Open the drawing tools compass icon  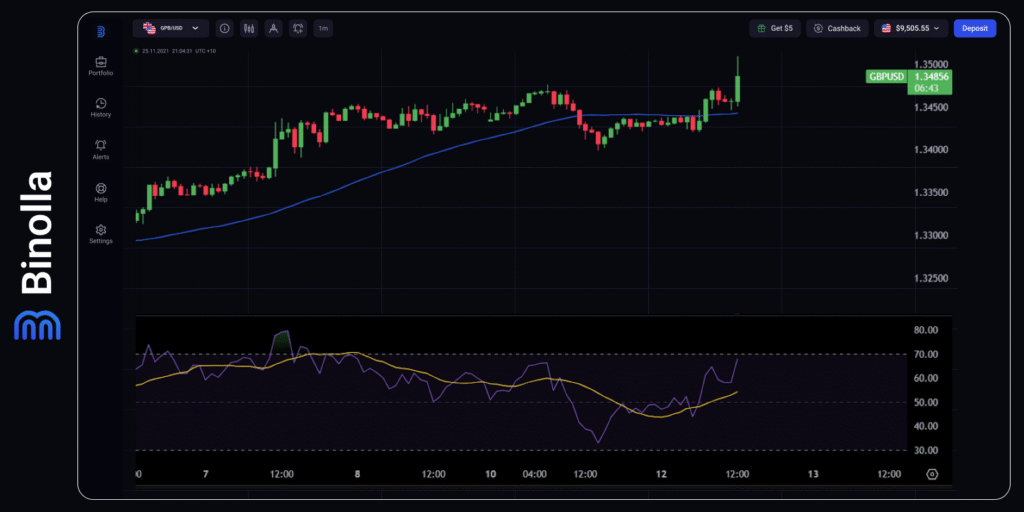(x=273, y=29)
